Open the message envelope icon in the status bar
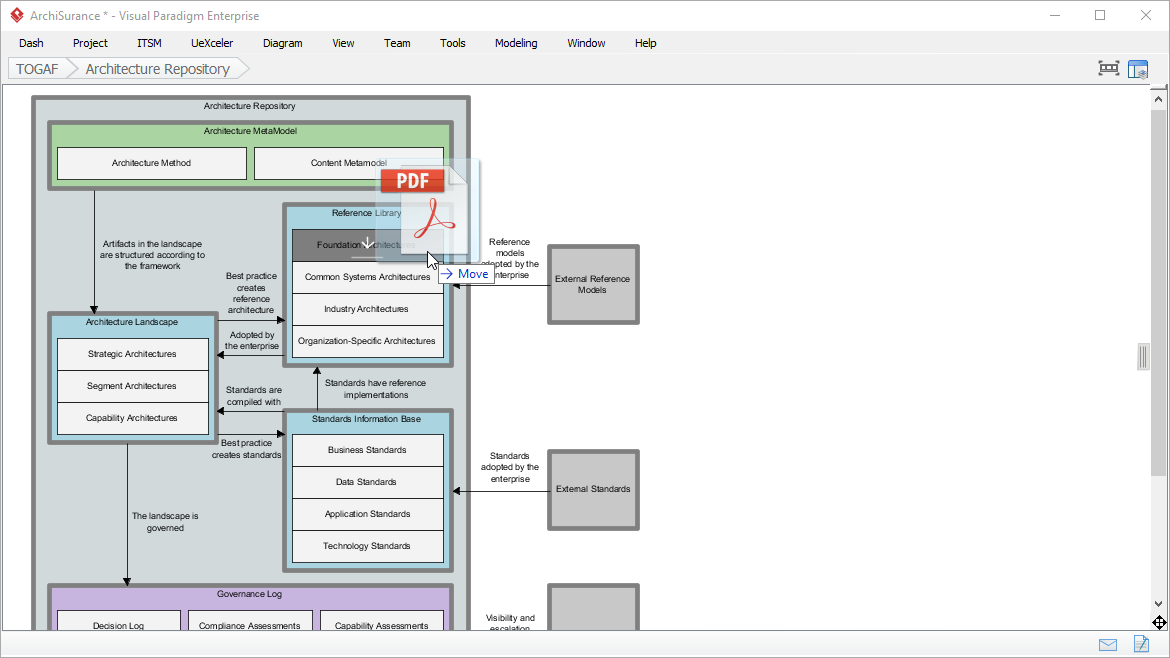 [1108, 645]
